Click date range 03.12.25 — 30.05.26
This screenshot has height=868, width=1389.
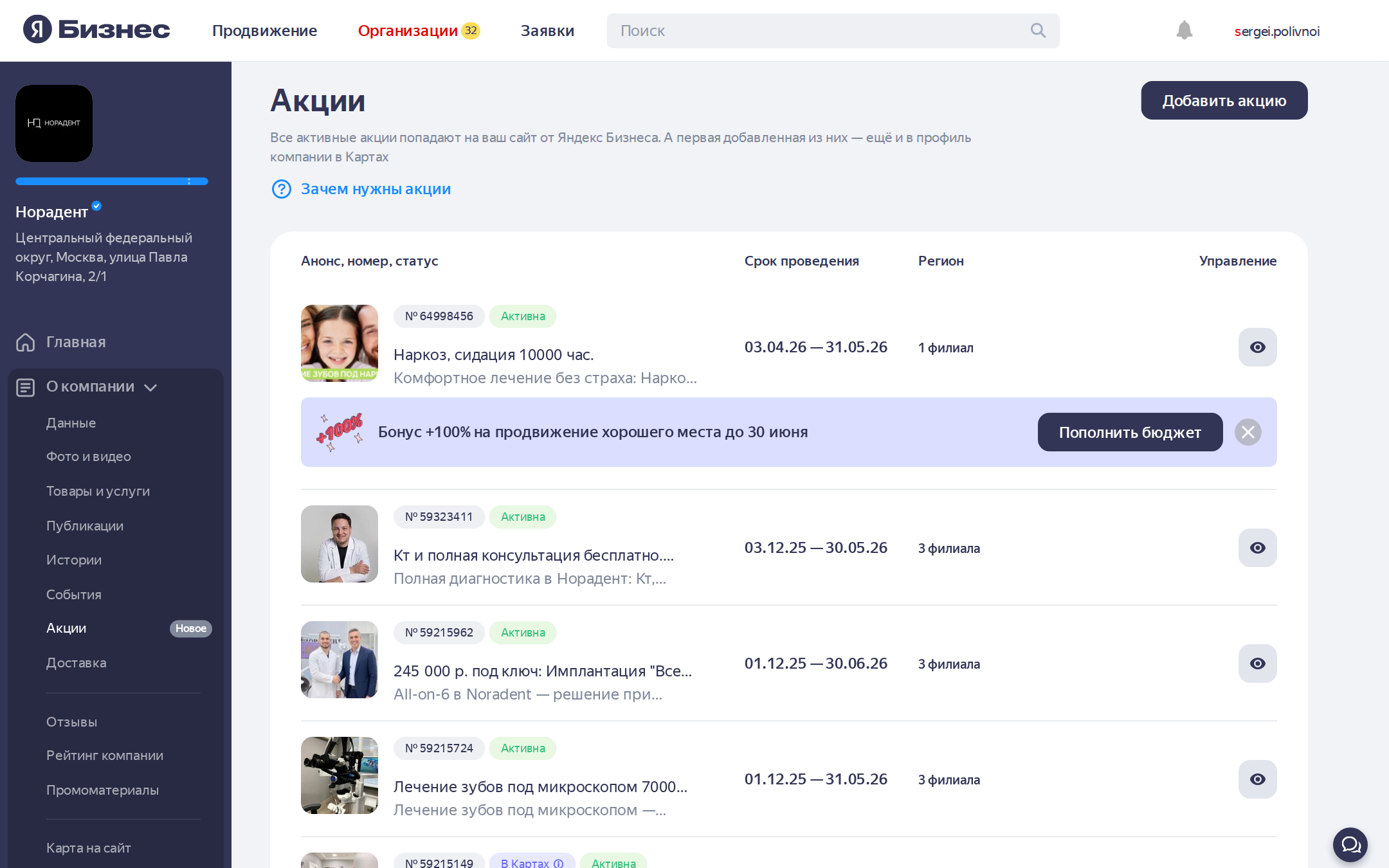(816, 548)
